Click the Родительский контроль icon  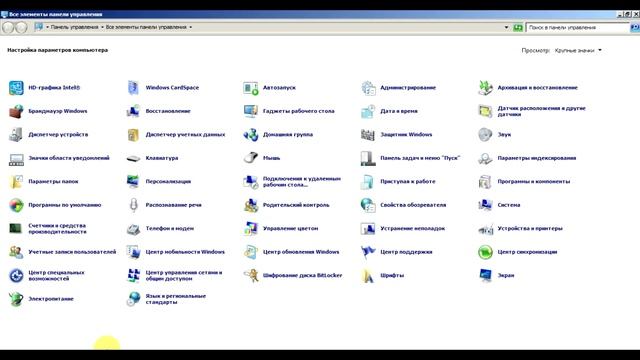click(251, 205)
